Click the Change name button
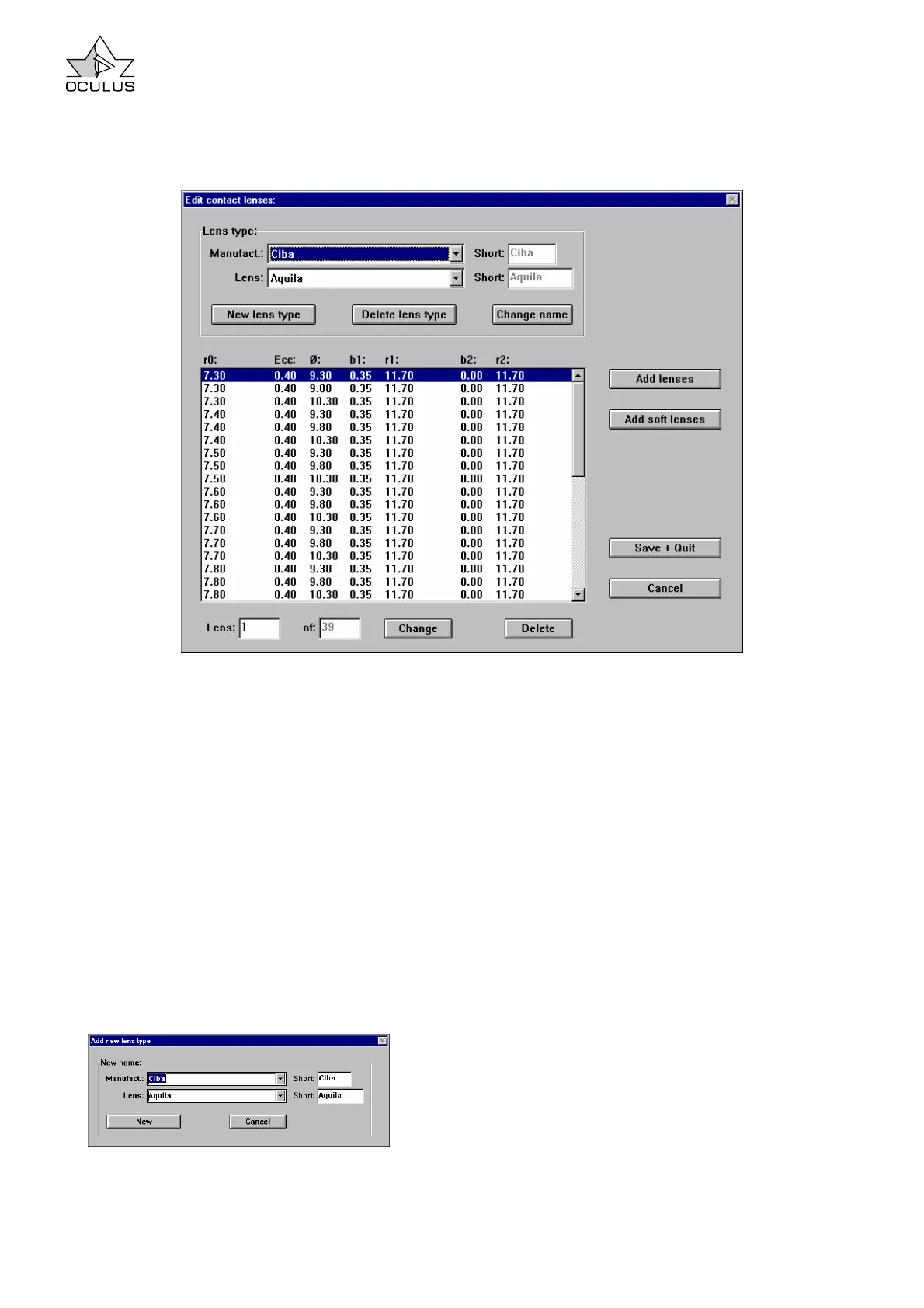The image size is (924, 1308). click(x=532, y=315)
